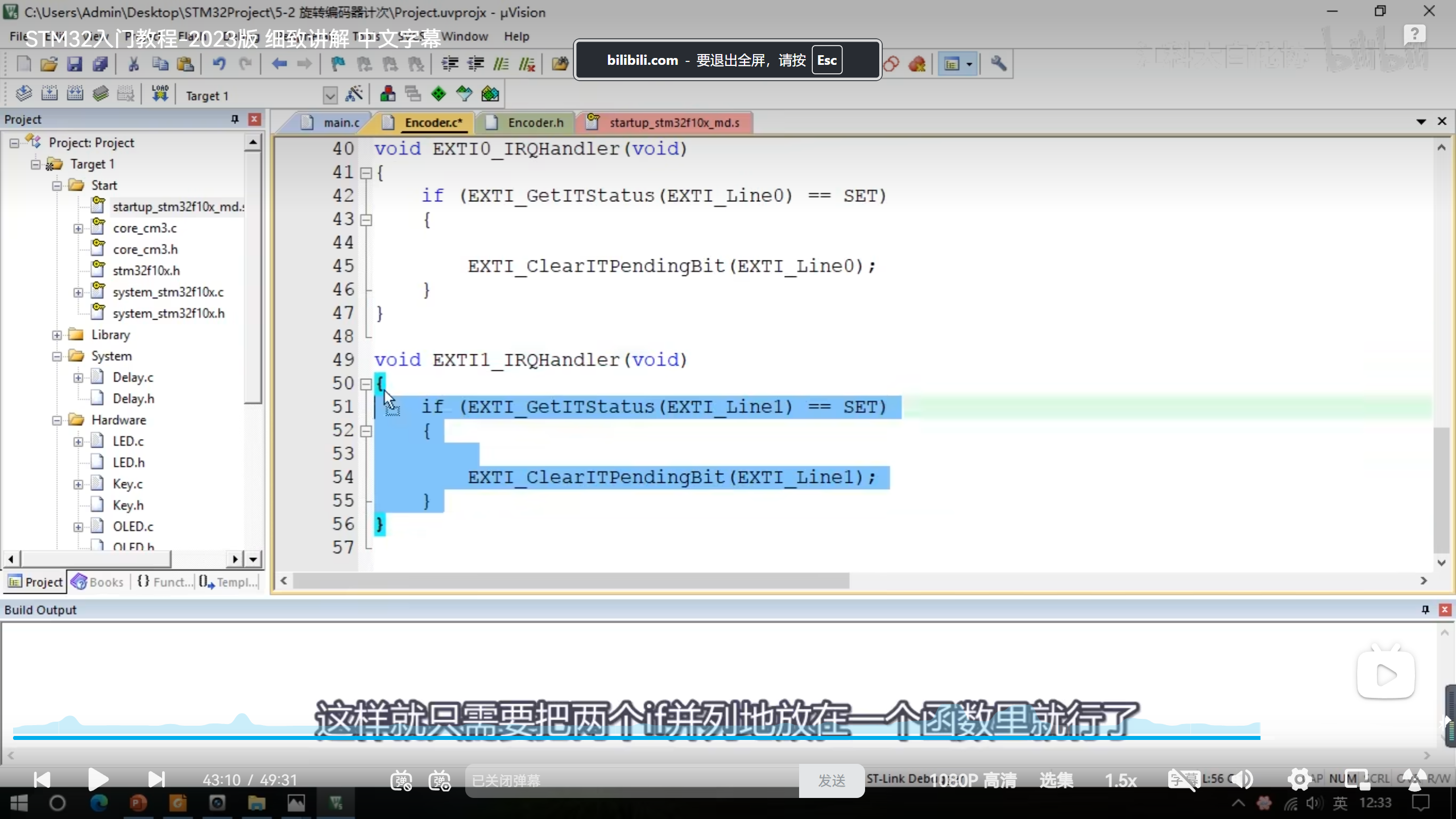Open Edge browser from taskbar
The height and width of the screenshot is (819, 1456).
pos(99,803)
